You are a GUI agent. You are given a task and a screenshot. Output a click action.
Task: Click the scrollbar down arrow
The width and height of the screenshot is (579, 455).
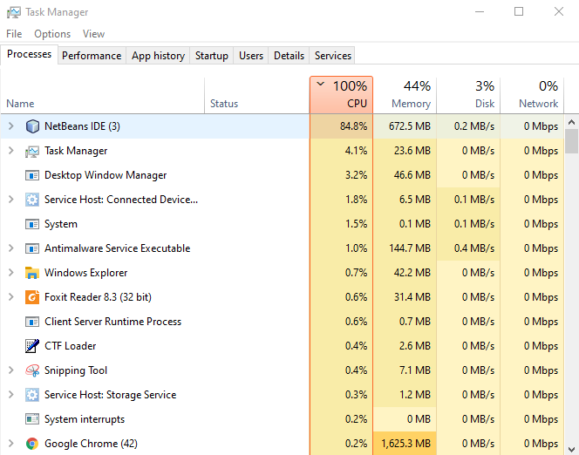pos(571,448)
